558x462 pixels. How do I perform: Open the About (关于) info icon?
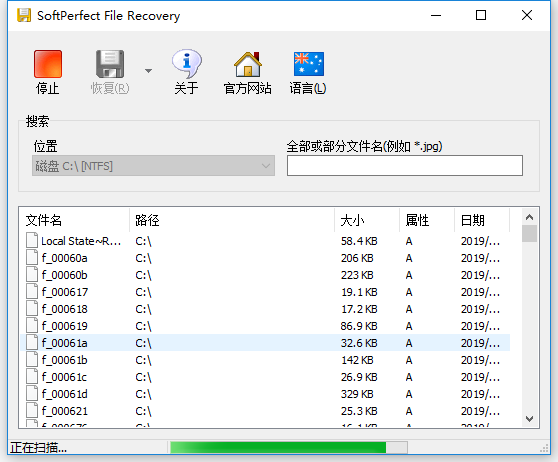coord(186,64)
